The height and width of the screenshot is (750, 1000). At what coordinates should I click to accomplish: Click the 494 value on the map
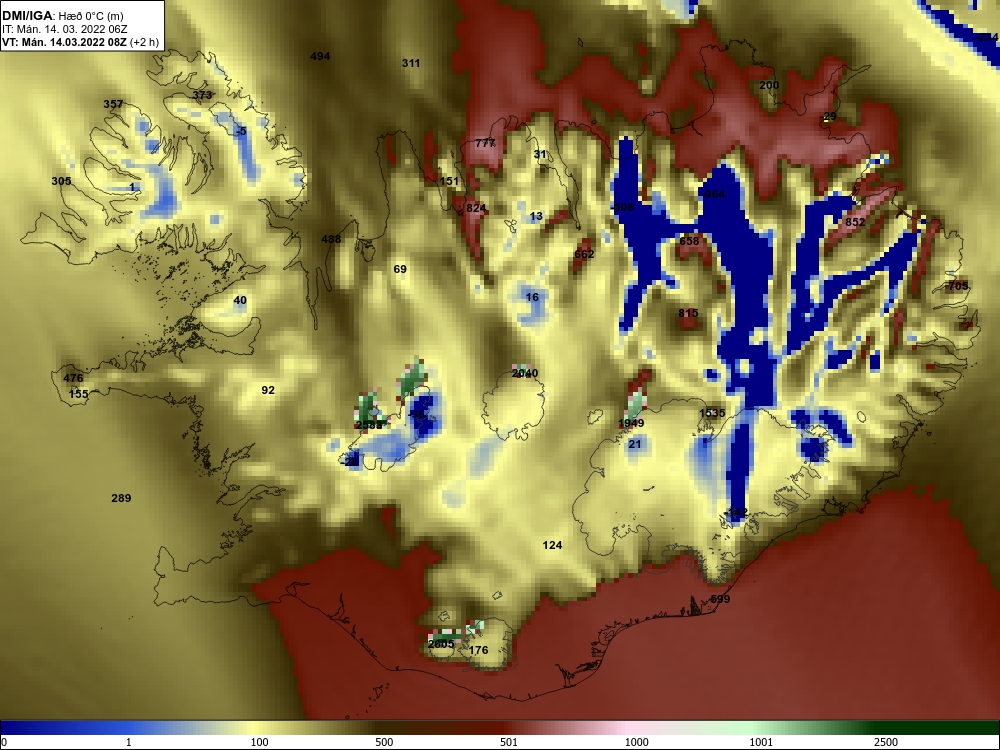click(x=320, y=56)
